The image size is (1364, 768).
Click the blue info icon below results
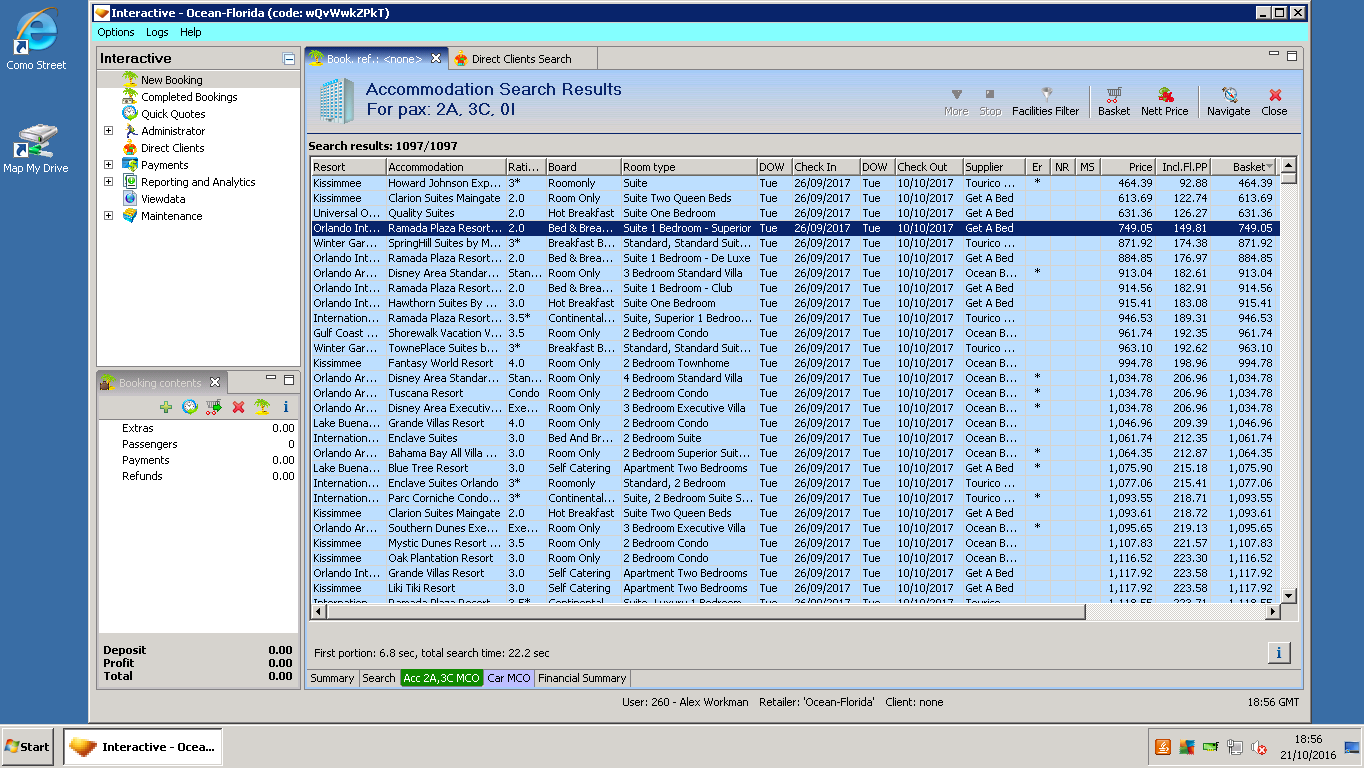tap(1278, 653)
